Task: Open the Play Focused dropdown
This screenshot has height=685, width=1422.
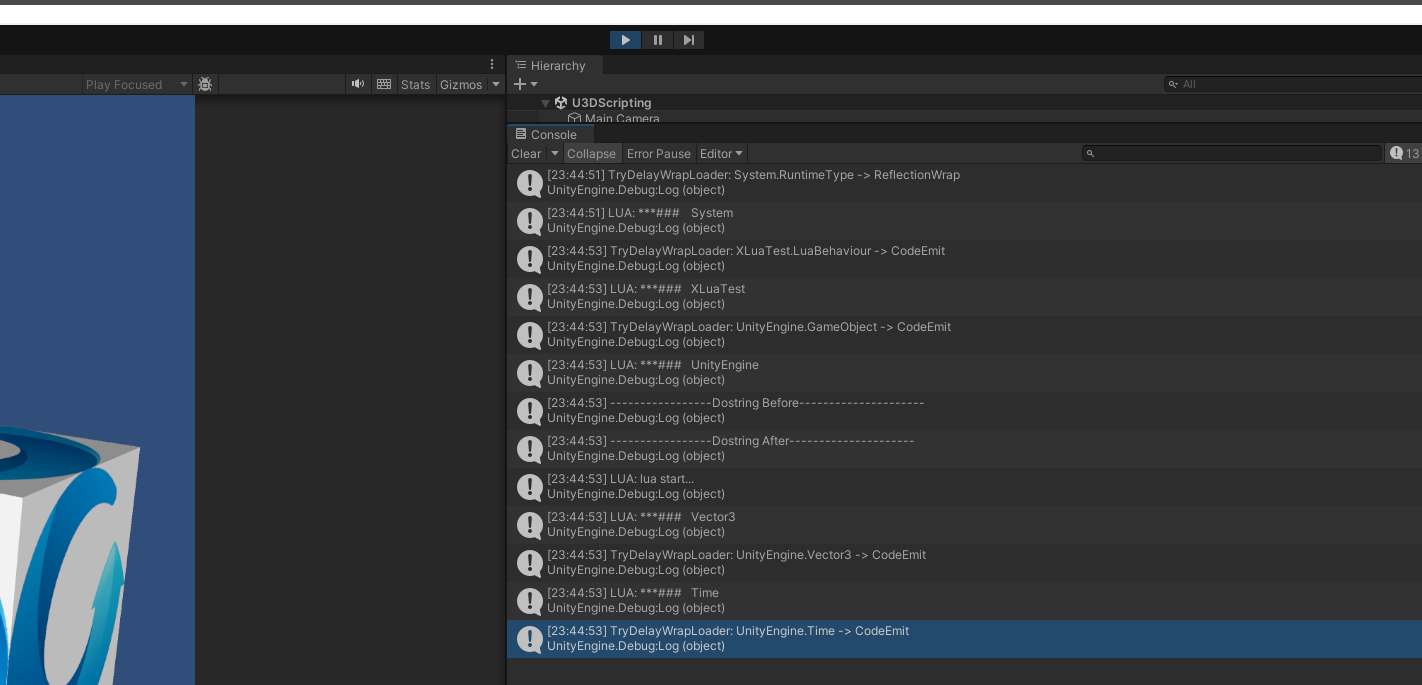Action: pos(137,84)
